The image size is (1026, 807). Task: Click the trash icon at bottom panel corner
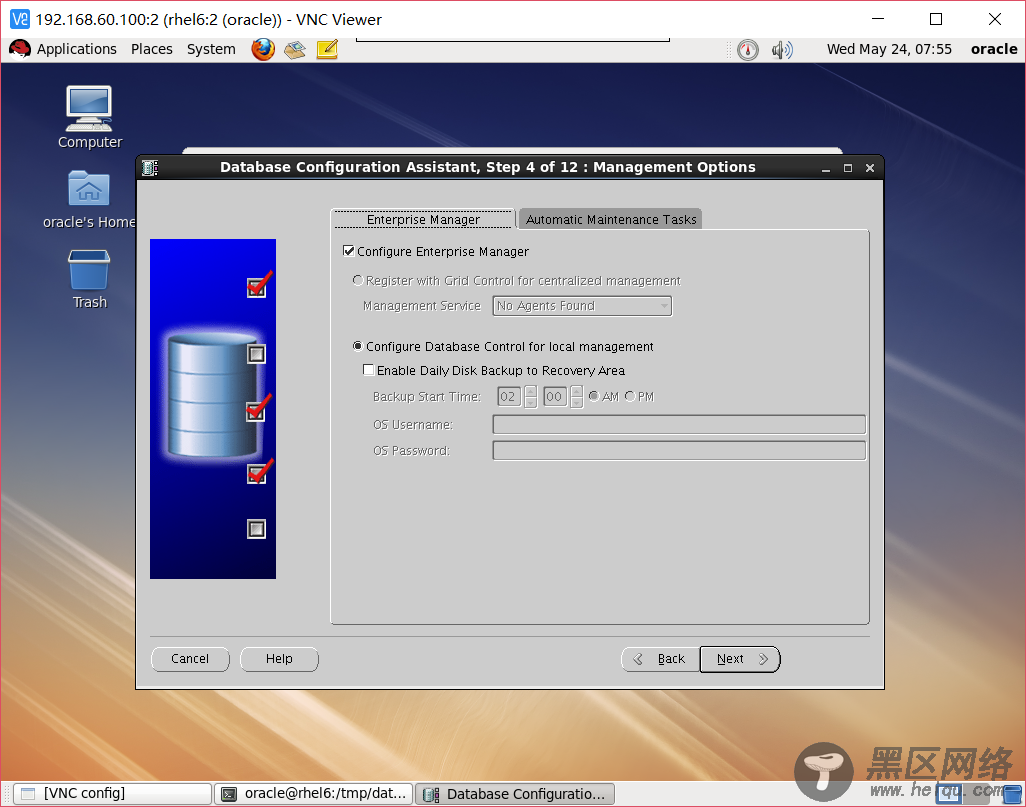coord(1012,794)
